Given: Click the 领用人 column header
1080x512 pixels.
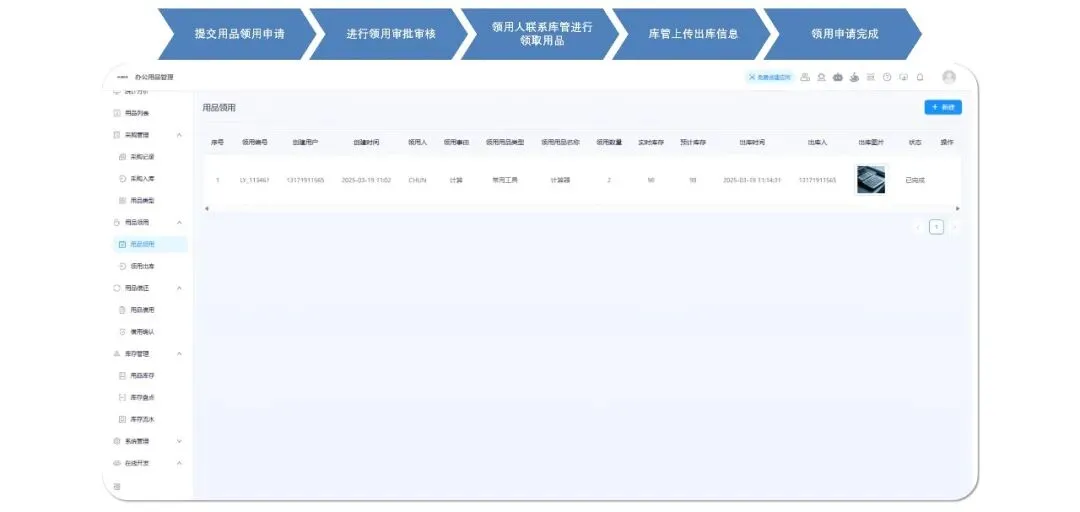Looking at the screenshot, I should pos(417,143).
